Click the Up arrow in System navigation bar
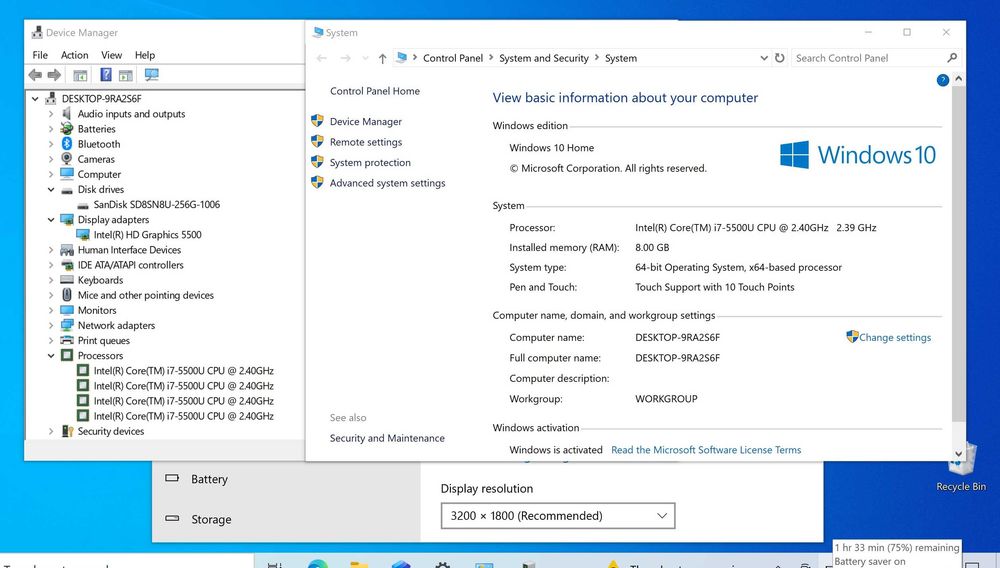 pos(382,59)
